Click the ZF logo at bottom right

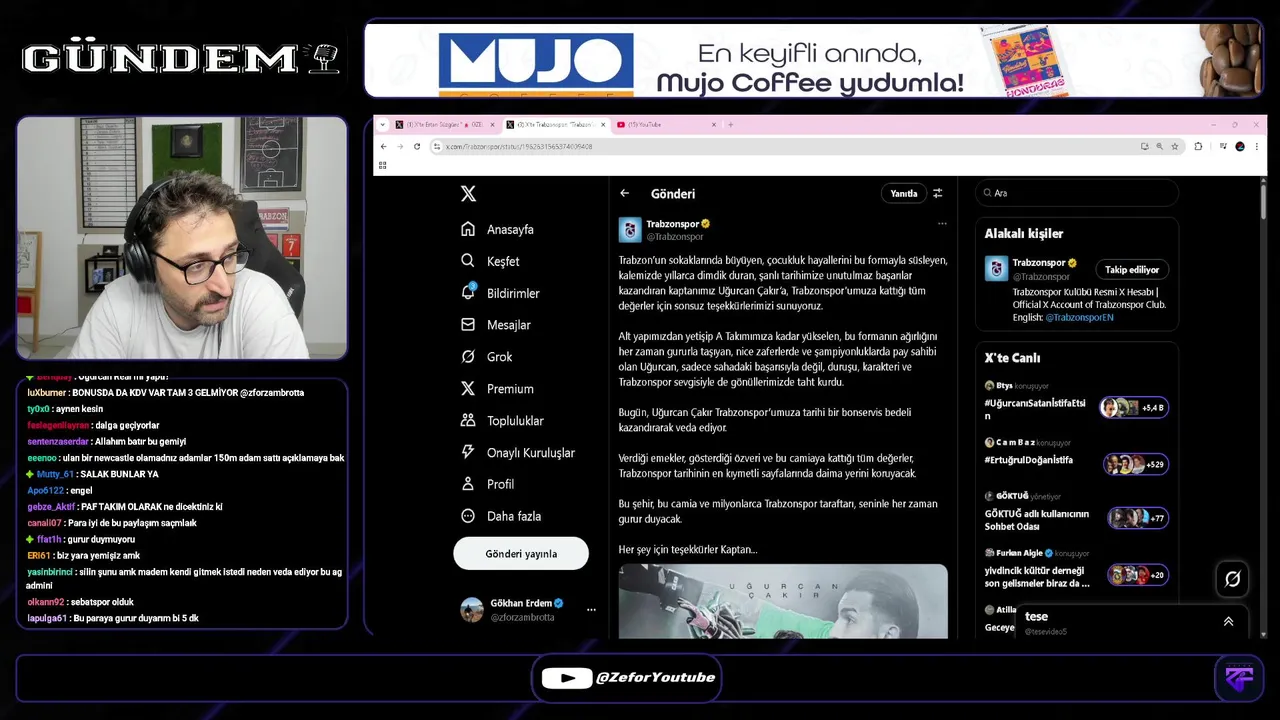click(x=1239, y=678)
